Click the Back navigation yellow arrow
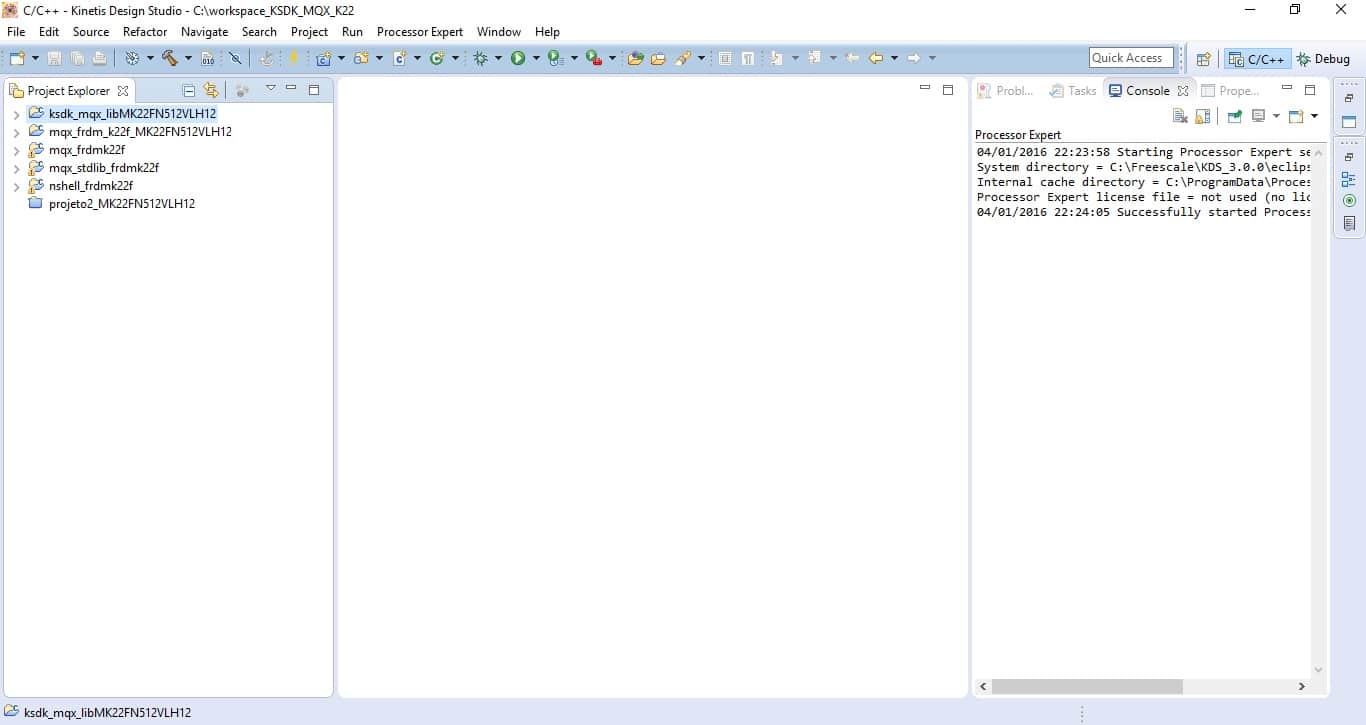The height and width of the screenshot is (725, 1366). 876,58
